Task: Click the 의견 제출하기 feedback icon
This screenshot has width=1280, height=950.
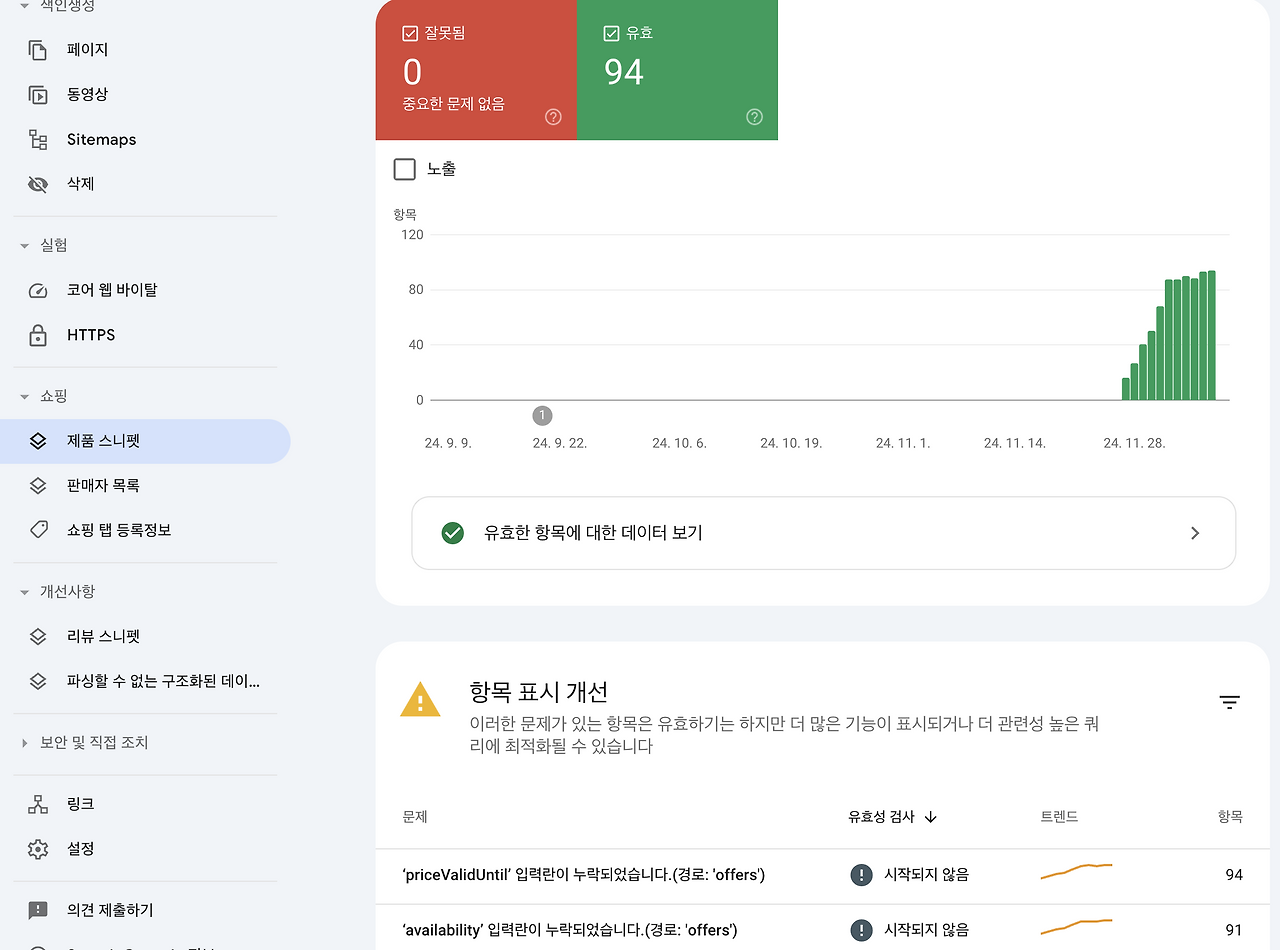Action: click(38, 910)
